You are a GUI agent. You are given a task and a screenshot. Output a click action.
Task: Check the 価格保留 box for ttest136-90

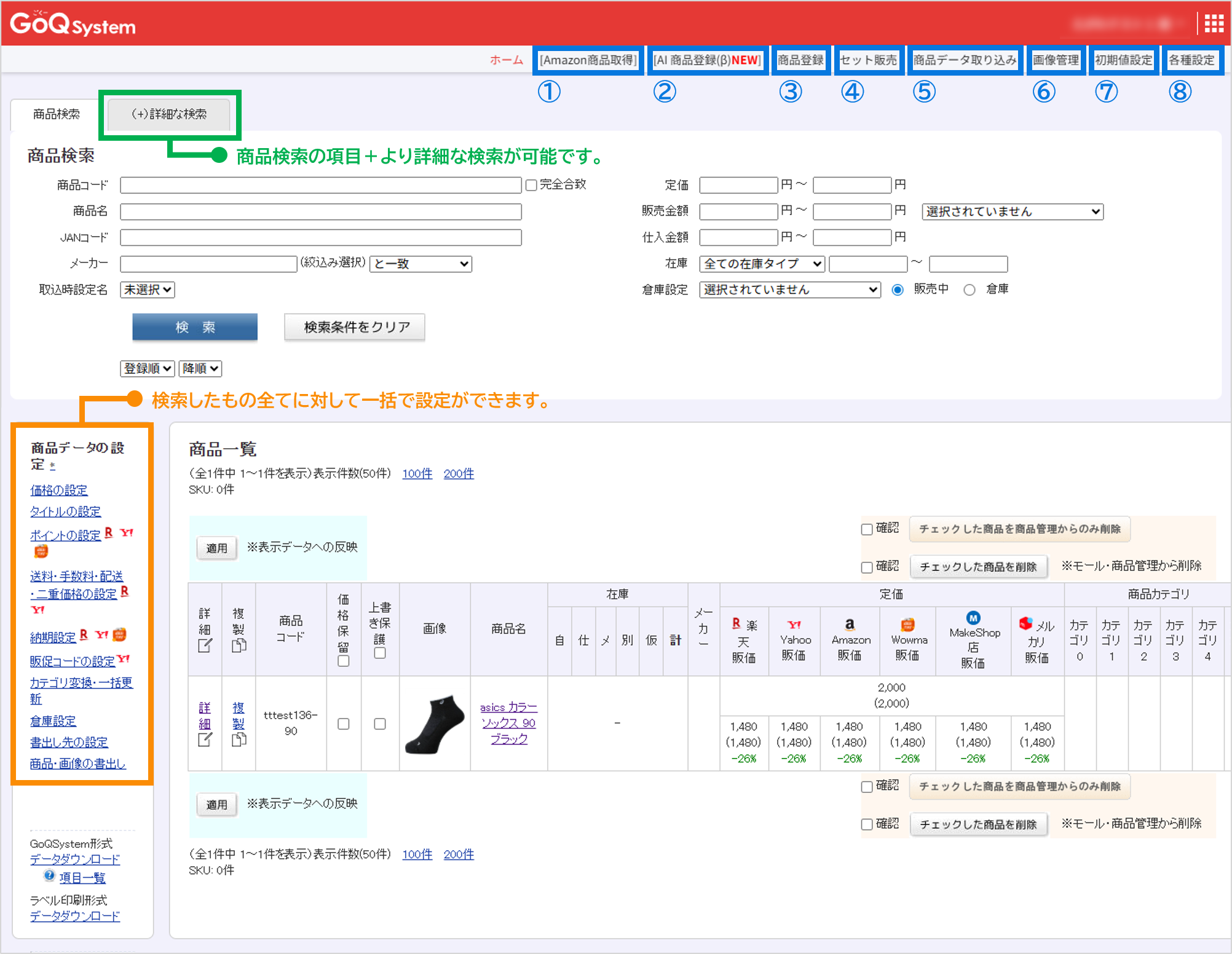click(344, 724)
